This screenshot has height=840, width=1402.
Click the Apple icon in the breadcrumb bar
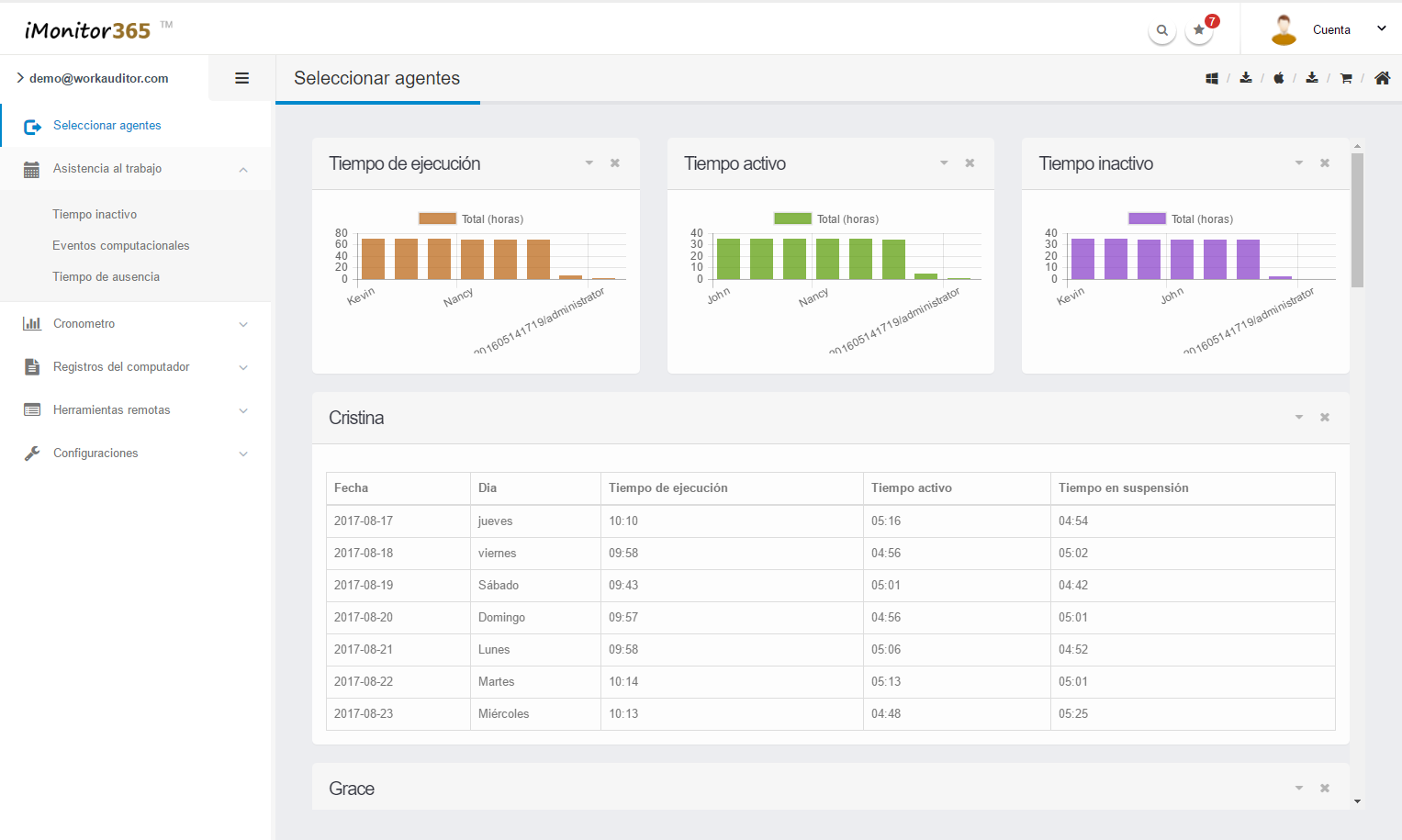pos(1278,79)
